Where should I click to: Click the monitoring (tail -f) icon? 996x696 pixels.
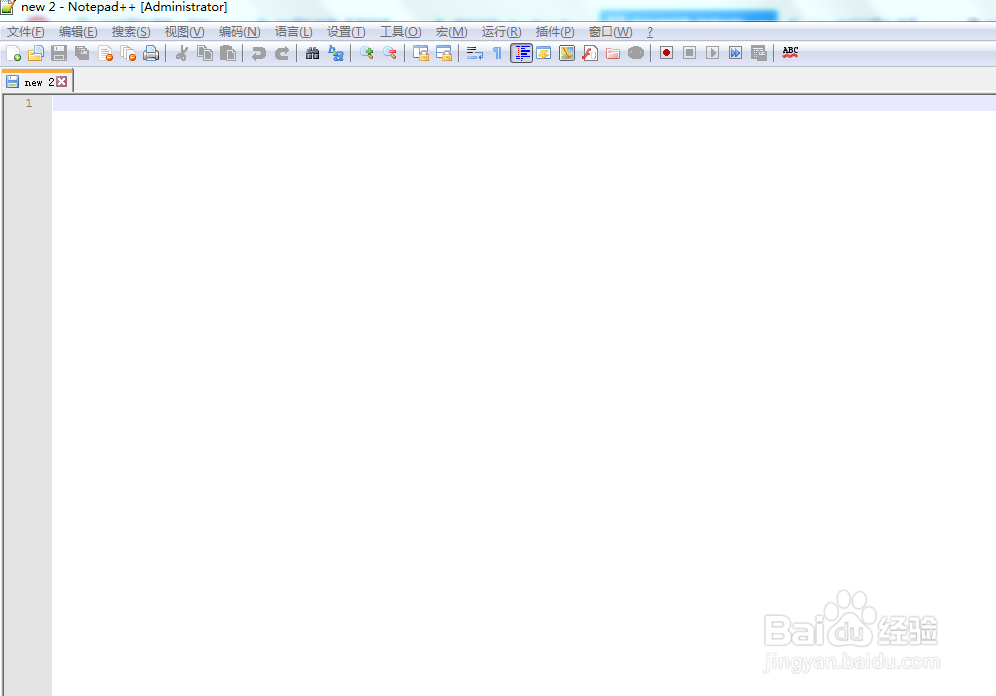pyautogui.click(x=636, y=53)
